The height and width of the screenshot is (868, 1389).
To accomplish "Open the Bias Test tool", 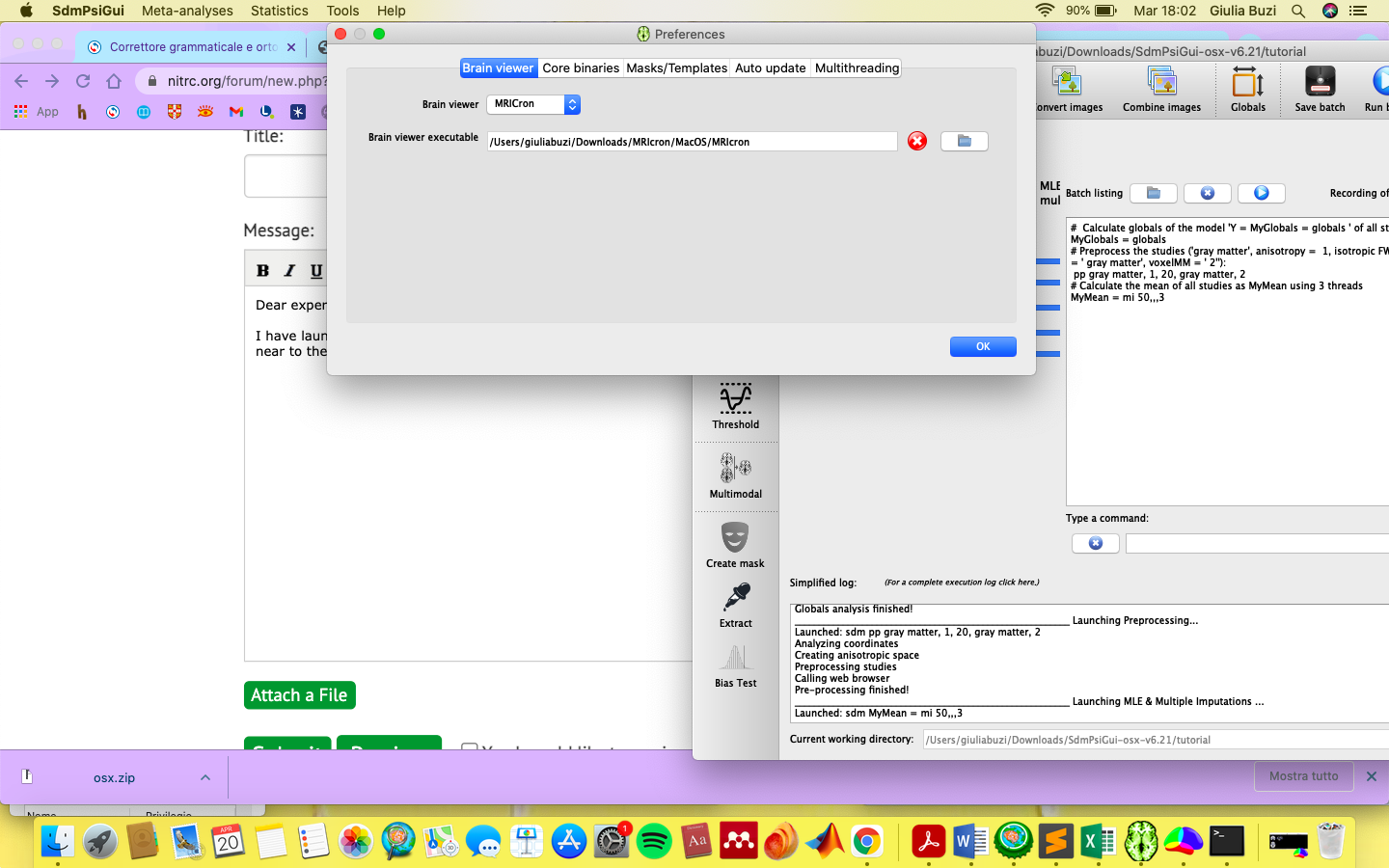I will [735, 659].
